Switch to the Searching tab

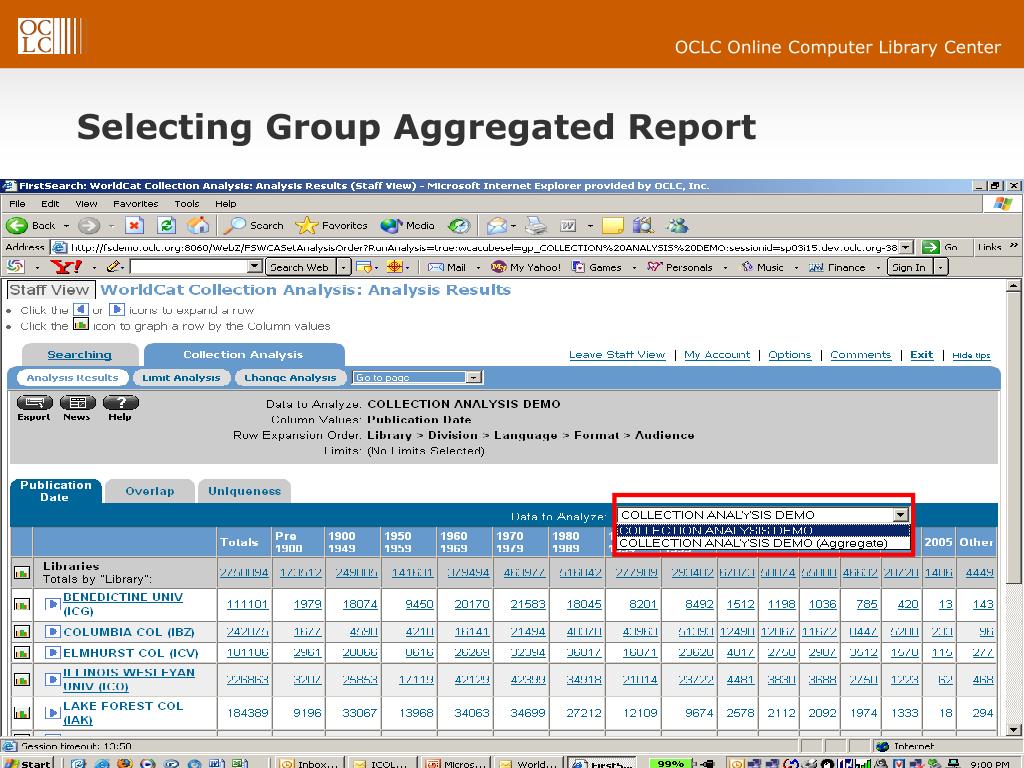point(80,355)
